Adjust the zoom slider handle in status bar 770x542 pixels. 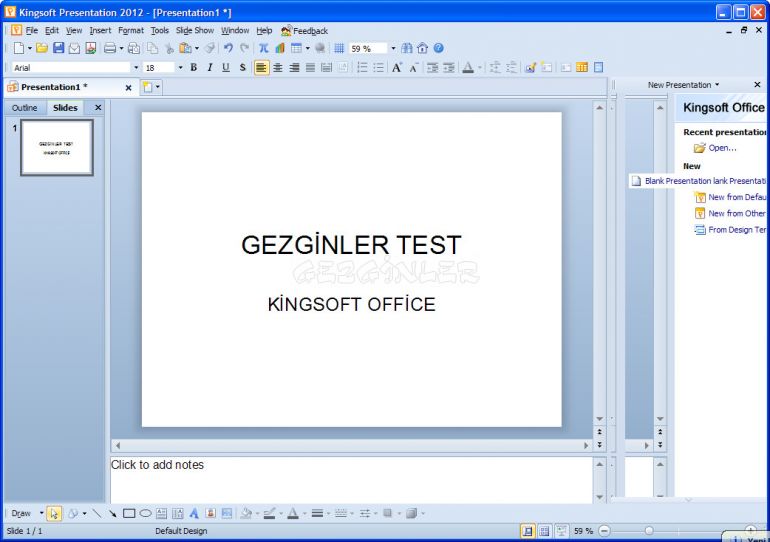pyautogui.click(x=649, y=531)
